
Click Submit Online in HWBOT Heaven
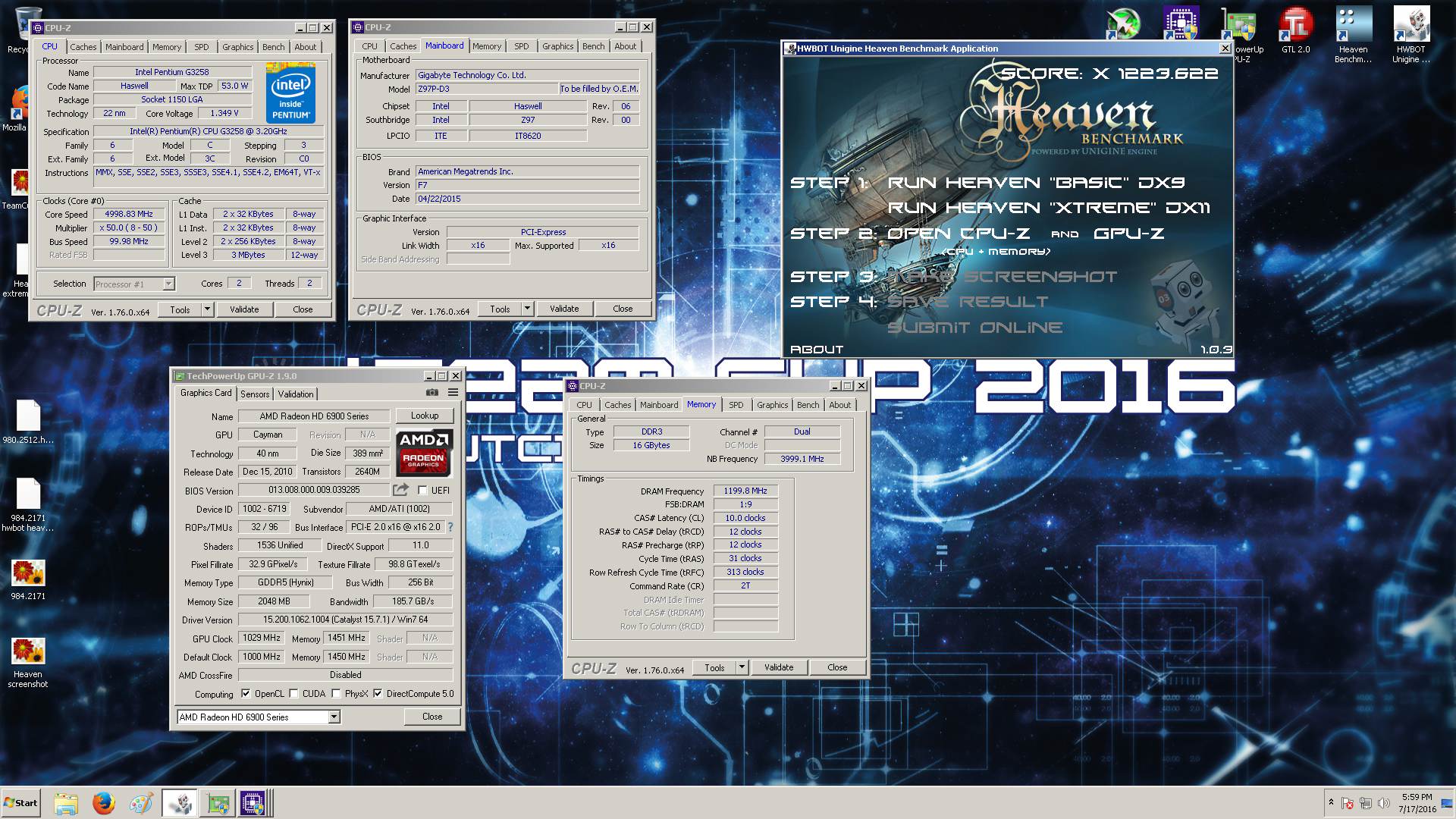click(974, 328)
